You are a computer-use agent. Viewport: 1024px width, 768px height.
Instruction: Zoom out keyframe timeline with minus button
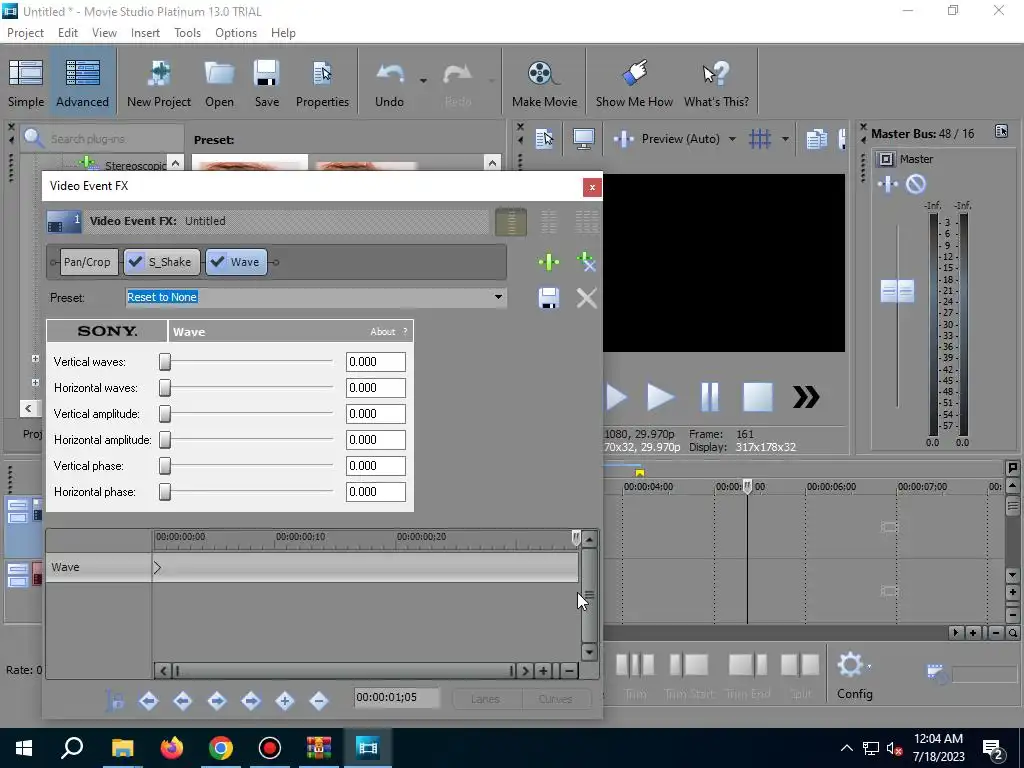(569, 671)
